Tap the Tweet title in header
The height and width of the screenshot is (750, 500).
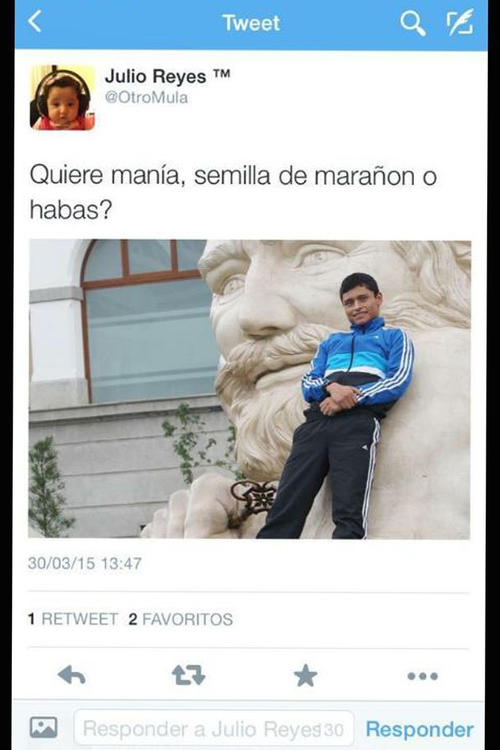(251, 23)
